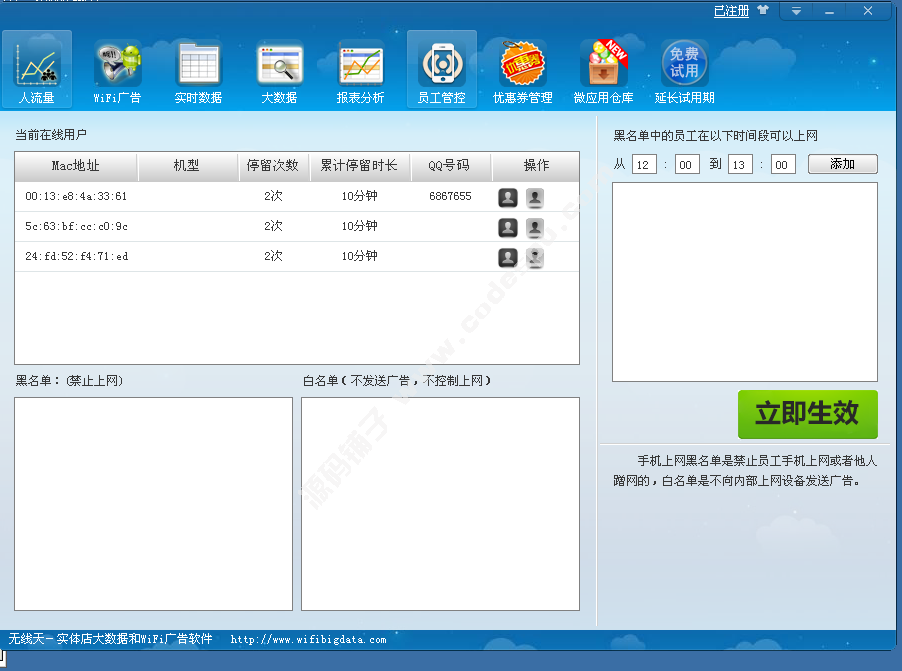
Task: Sort by the 机型 column header
Action: click(188, 166)
